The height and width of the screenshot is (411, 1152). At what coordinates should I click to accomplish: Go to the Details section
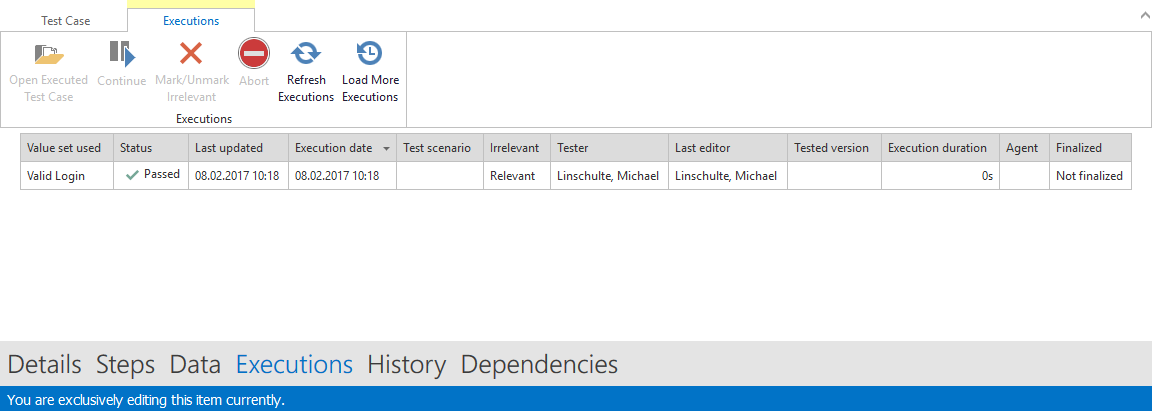point(44,364)
